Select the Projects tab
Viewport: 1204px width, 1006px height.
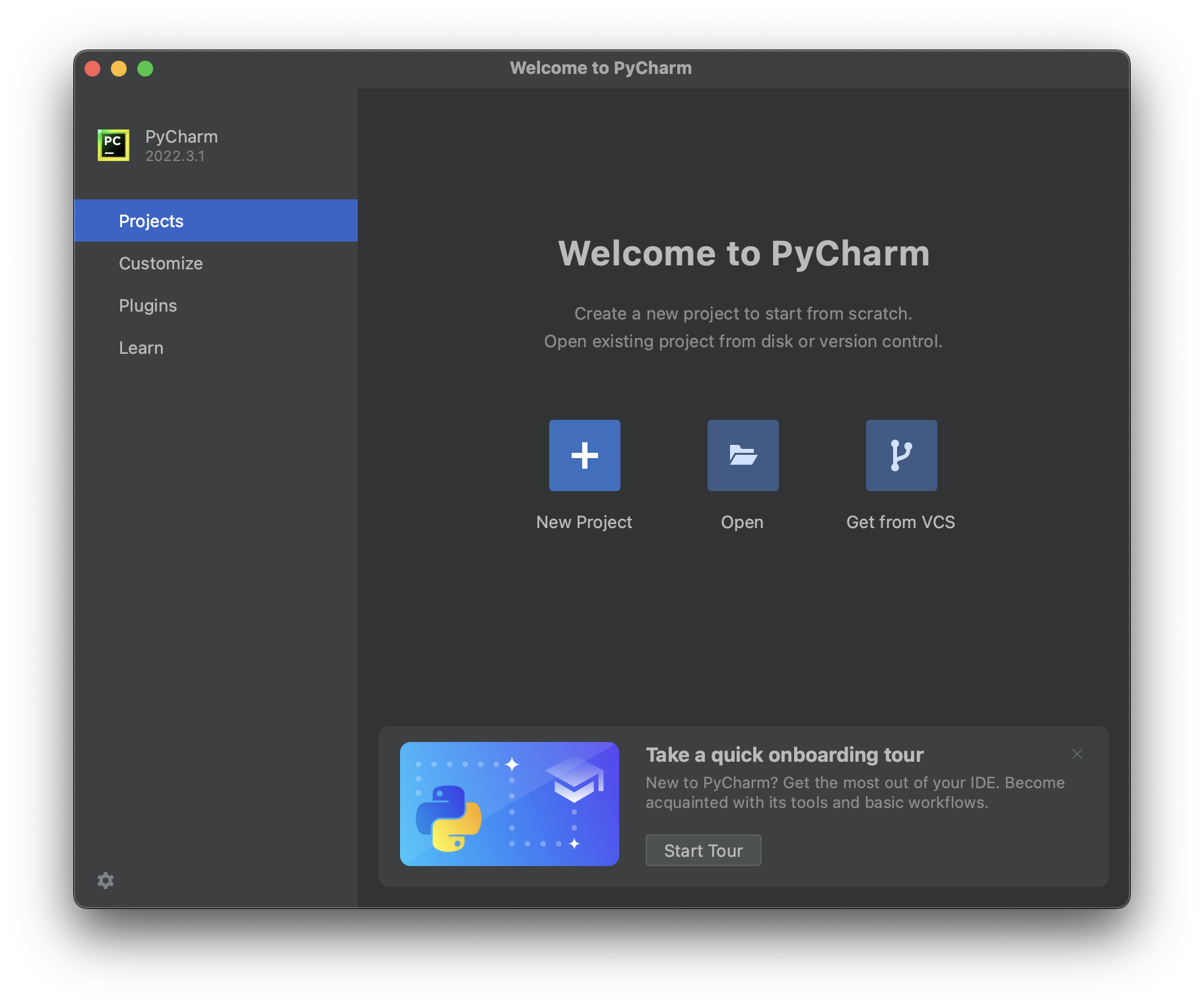pos(216,220)
